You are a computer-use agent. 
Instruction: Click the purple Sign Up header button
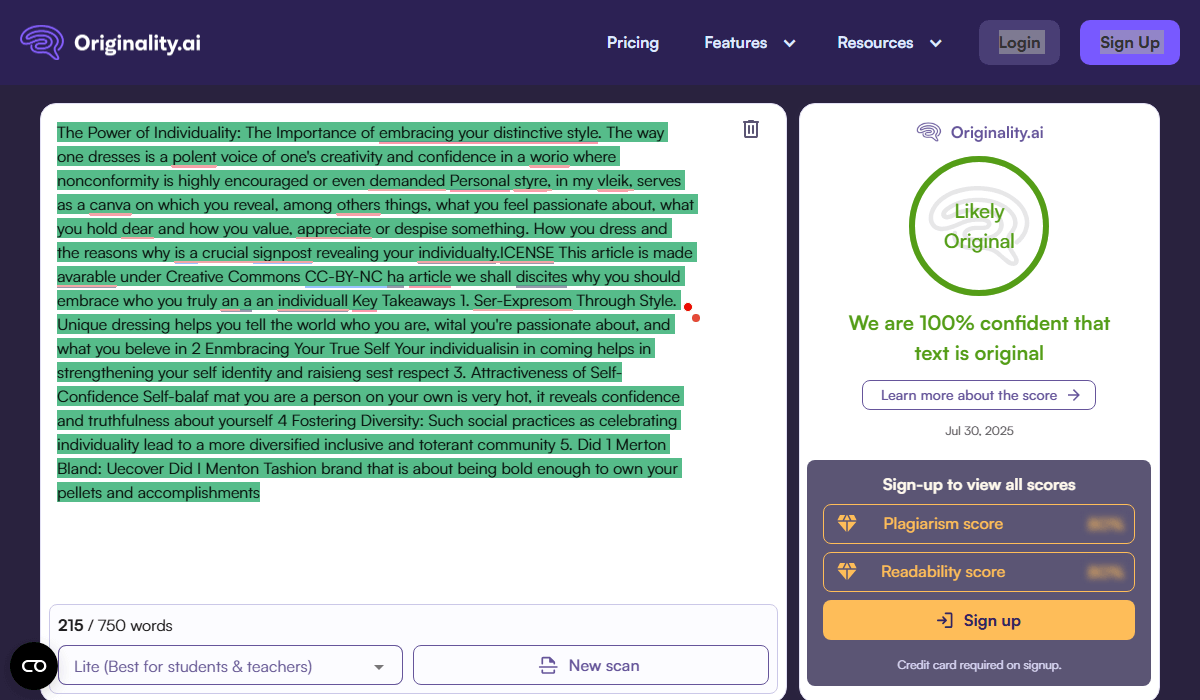(x=1130, y=42)
